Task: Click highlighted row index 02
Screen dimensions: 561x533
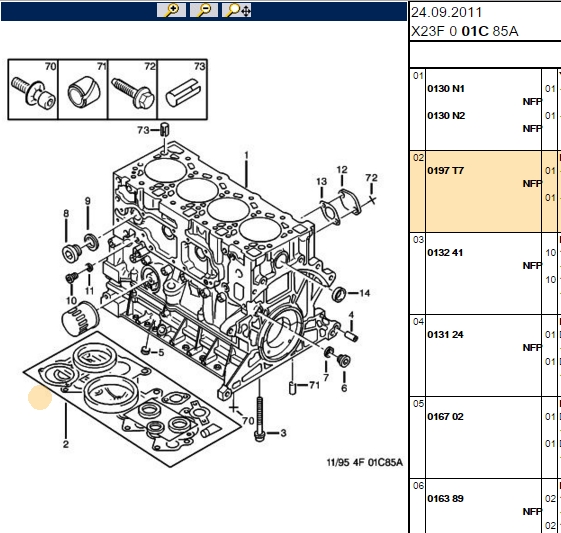Action: click(418, 158)
